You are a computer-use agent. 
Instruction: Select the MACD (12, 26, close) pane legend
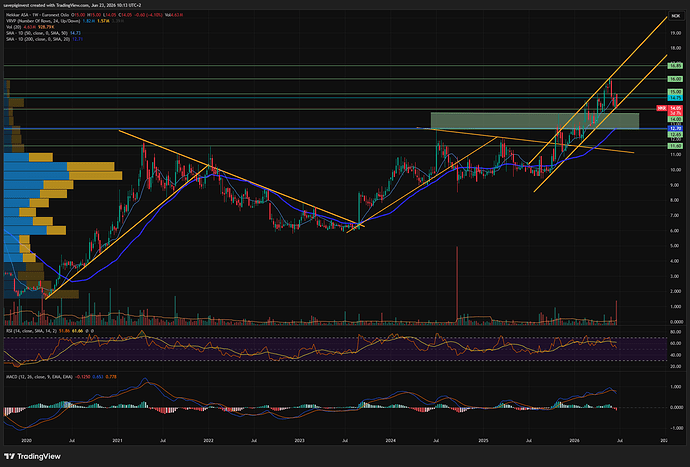point(40,377)
